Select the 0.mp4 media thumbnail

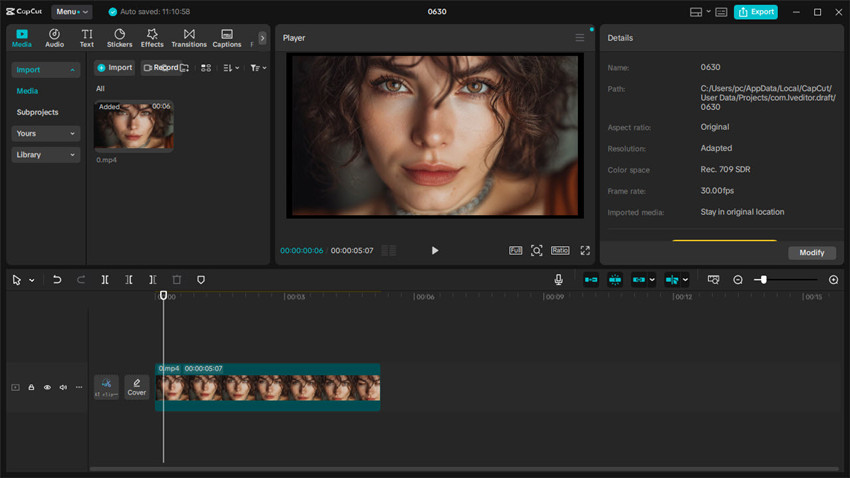pyautogui.click(x=134, y=125)
